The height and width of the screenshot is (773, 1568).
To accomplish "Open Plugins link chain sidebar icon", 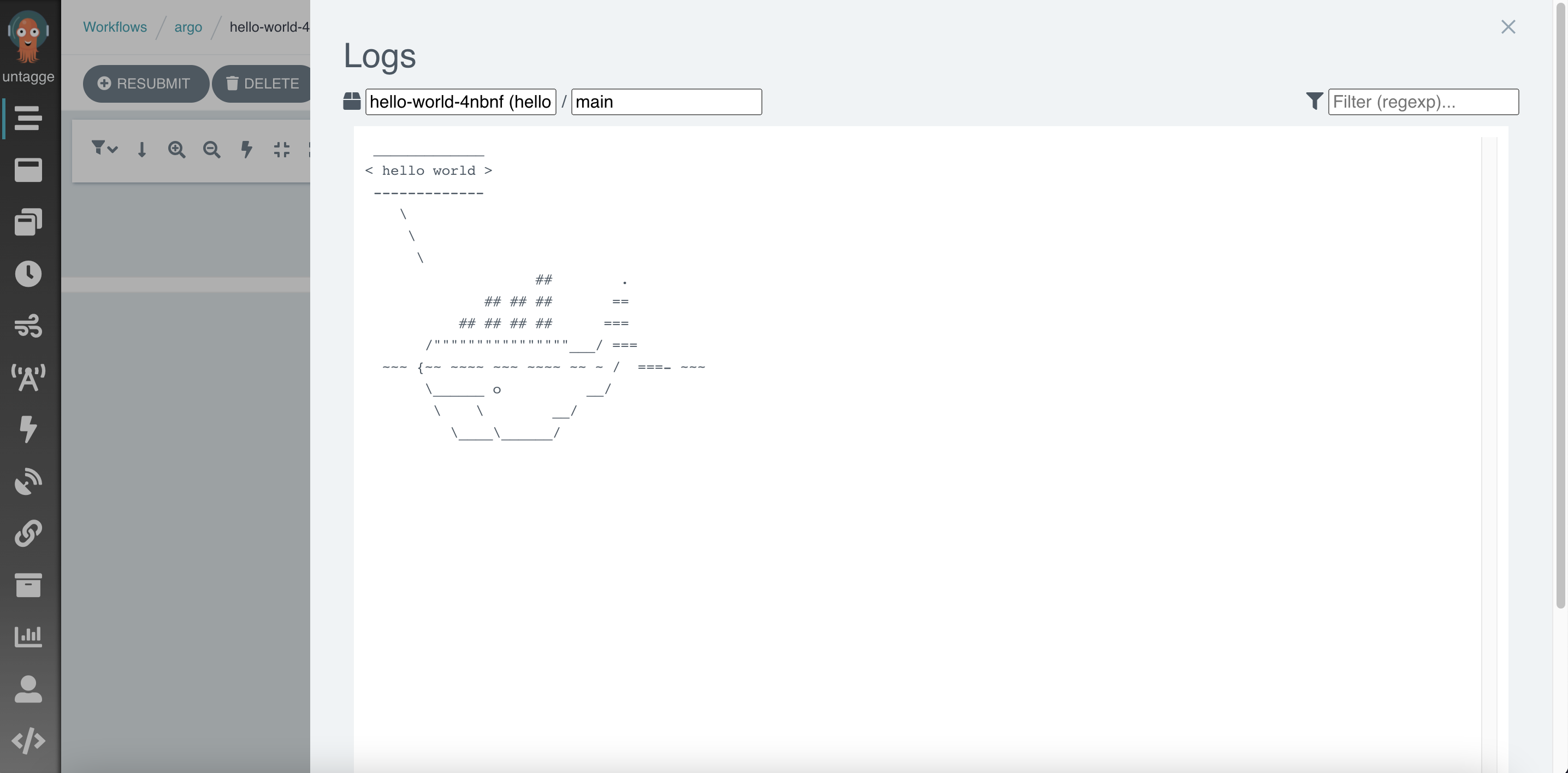I will [x=28, y=533].
